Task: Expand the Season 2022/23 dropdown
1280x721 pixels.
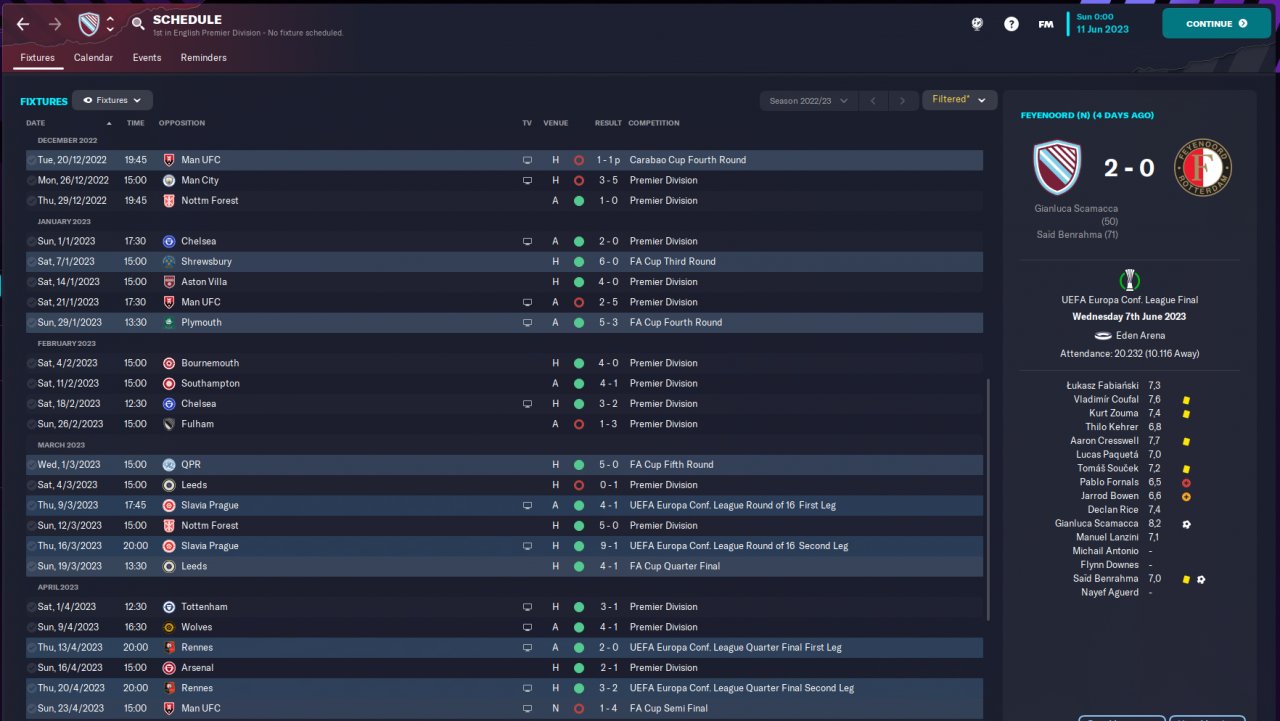Action: click(808, 101)
